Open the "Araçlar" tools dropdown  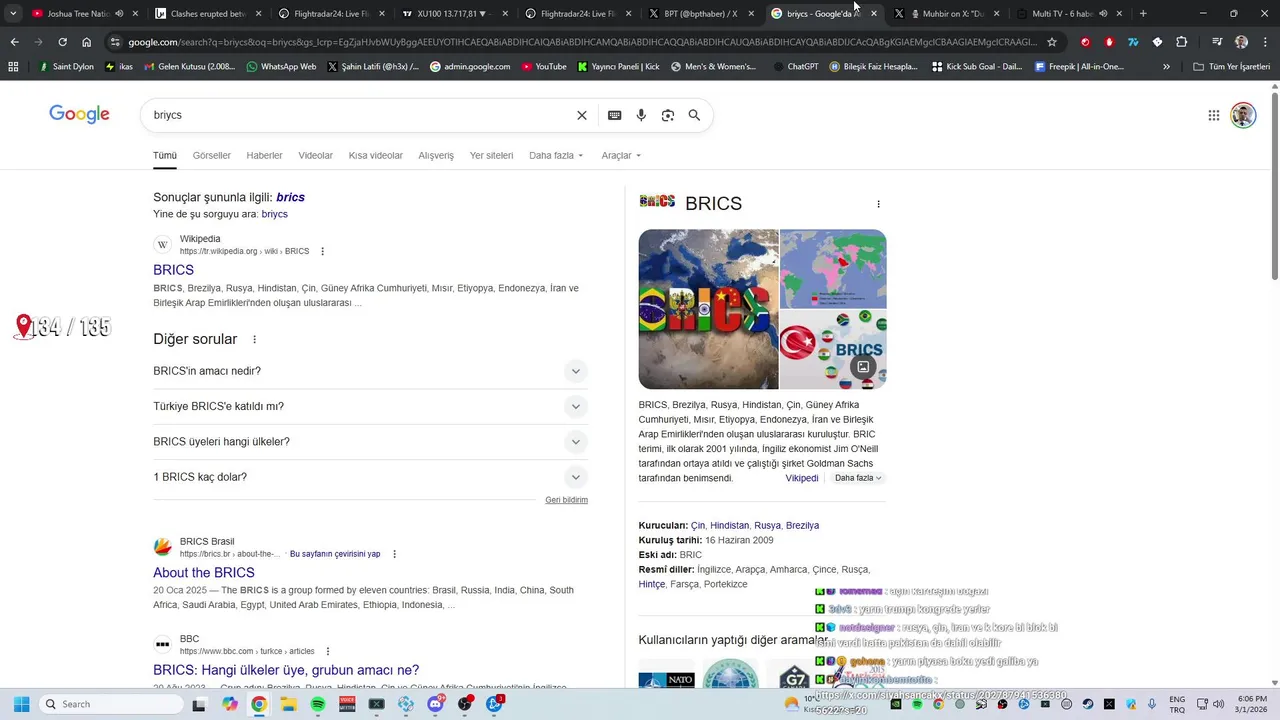621,155
